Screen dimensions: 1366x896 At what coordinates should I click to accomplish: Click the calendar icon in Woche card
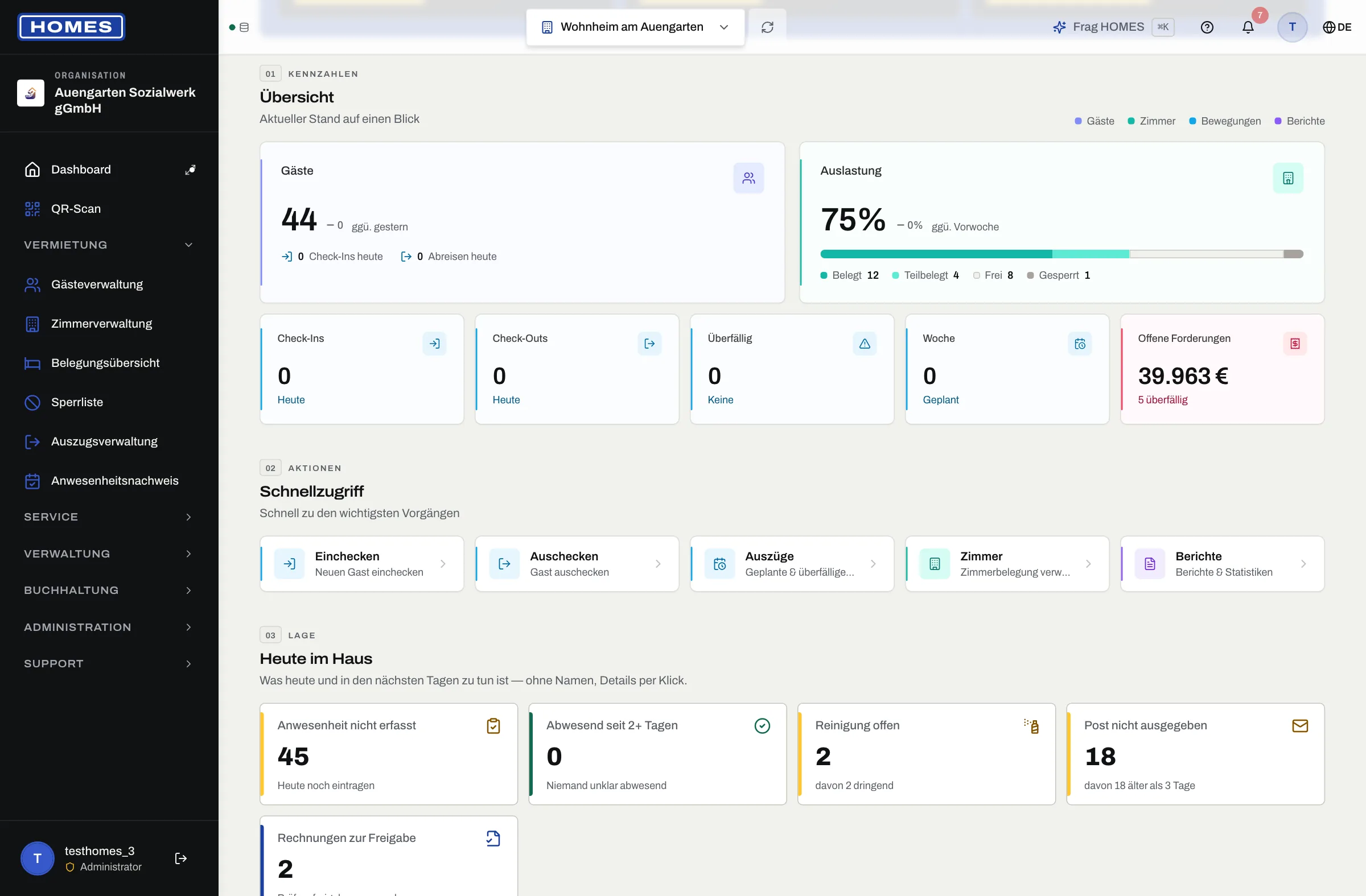pos(1080,344)
